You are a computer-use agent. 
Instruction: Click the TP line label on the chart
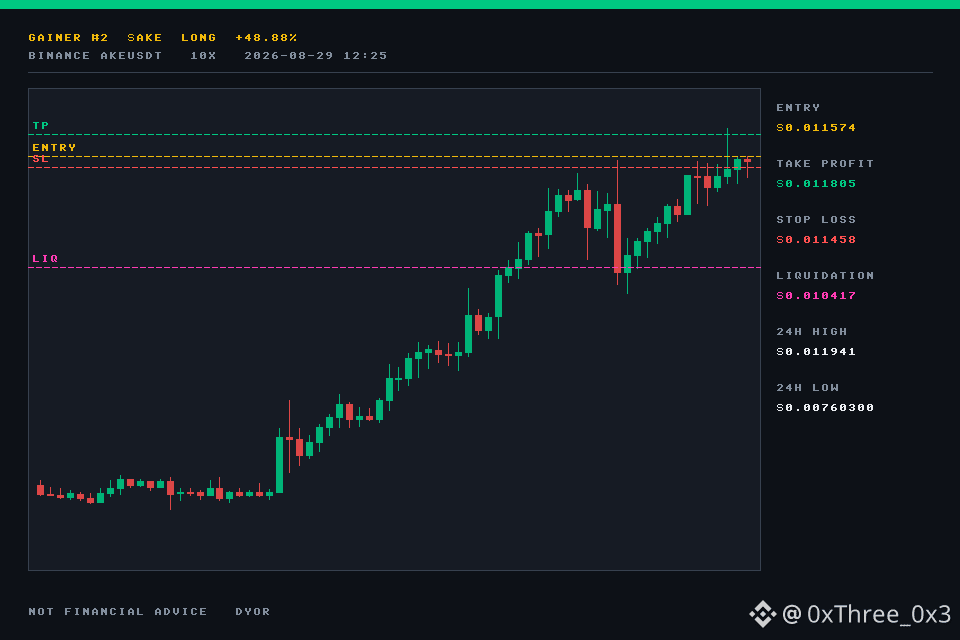pos(41,126)
